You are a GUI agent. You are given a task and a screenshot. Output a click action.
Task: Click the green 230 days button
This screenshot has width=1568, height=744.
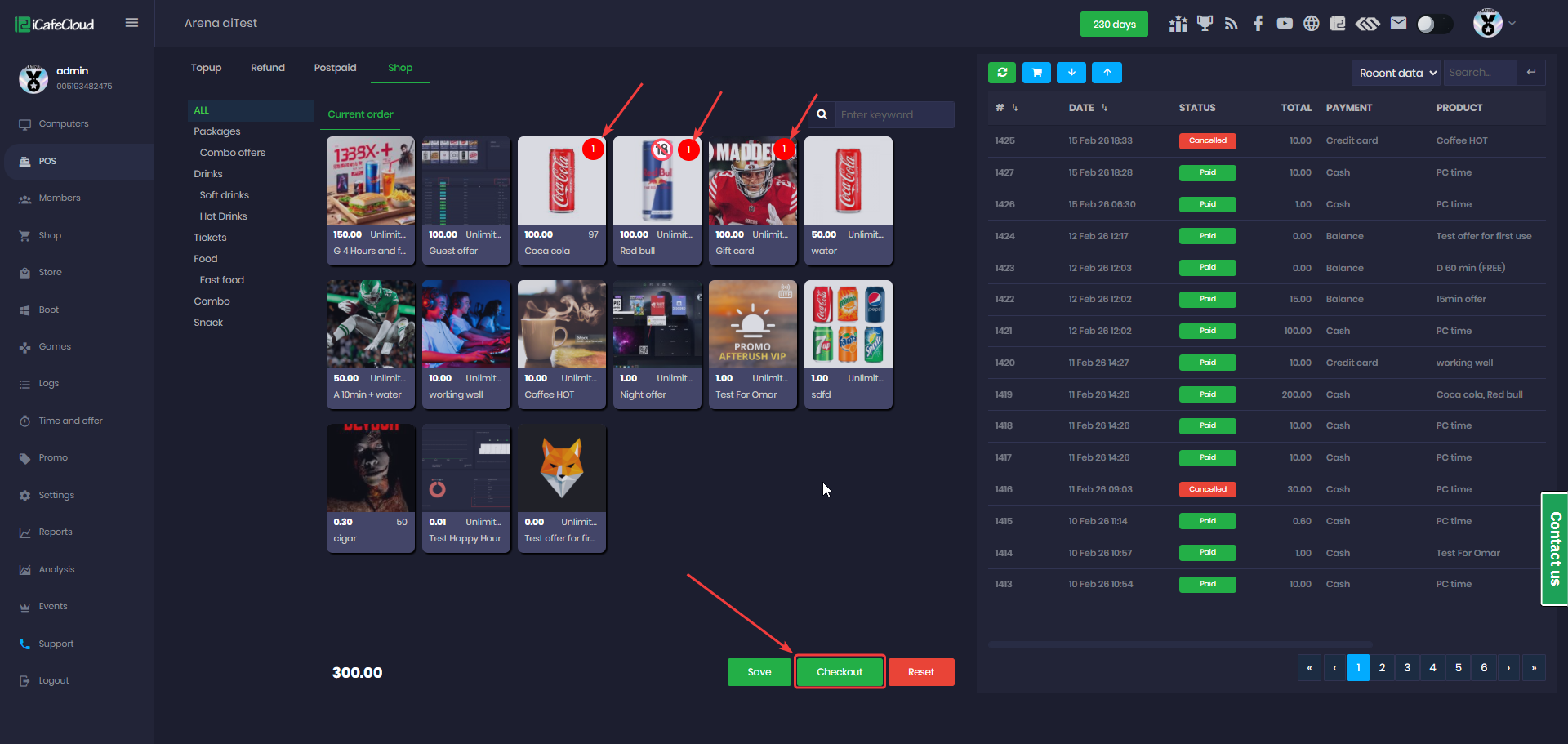(x=1114, y=25)
